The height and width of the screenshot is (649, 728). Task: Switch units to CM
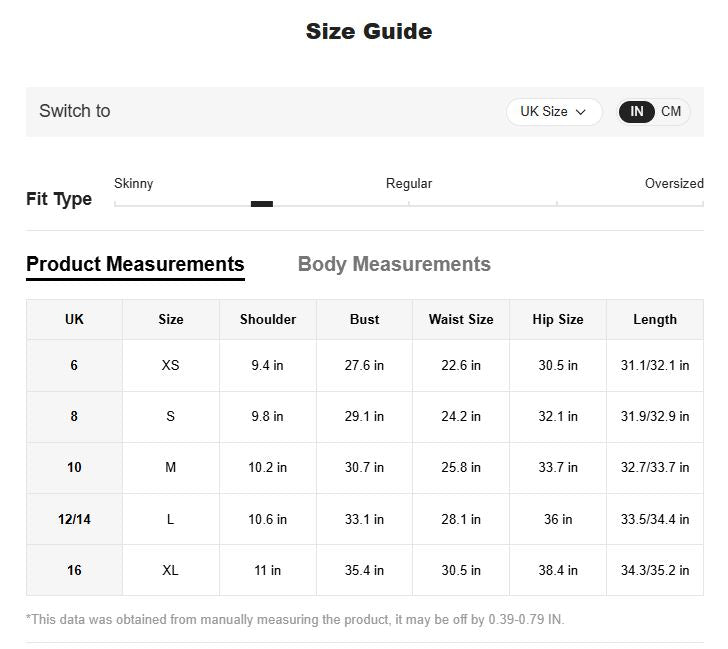[x=671, y=112]
